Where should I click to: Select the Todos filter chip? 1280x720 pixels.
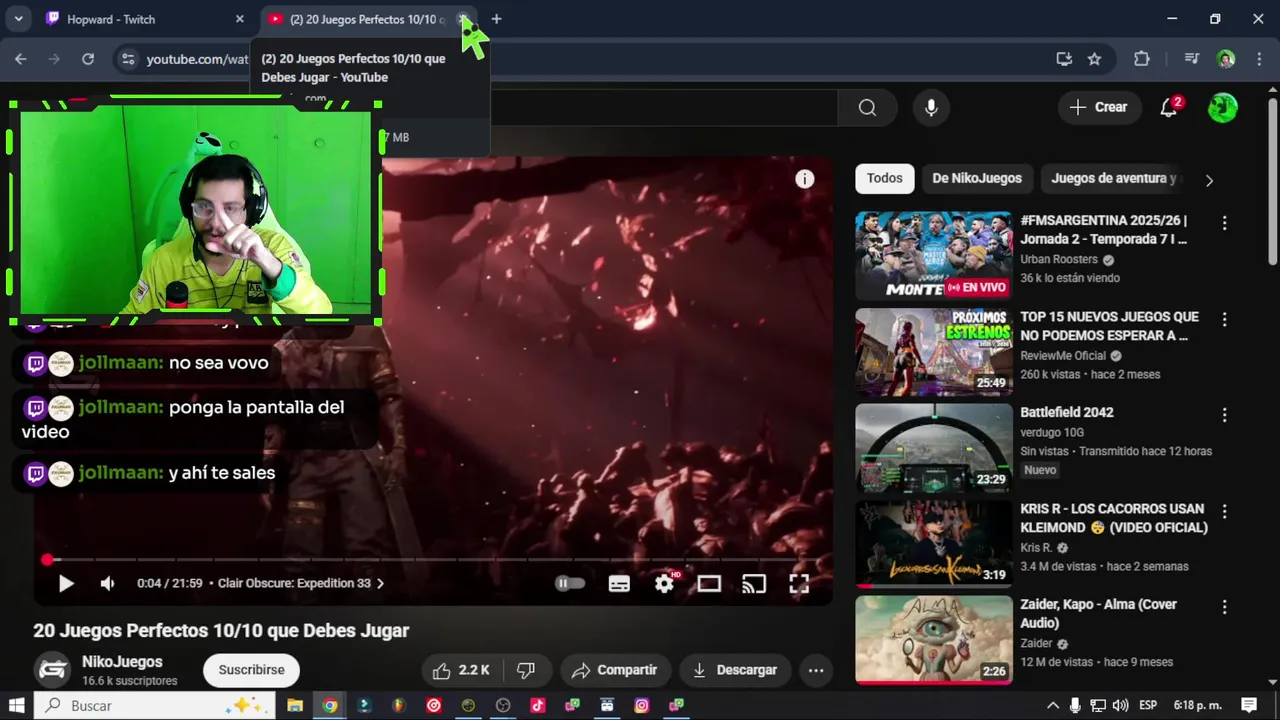pos(884,178)
